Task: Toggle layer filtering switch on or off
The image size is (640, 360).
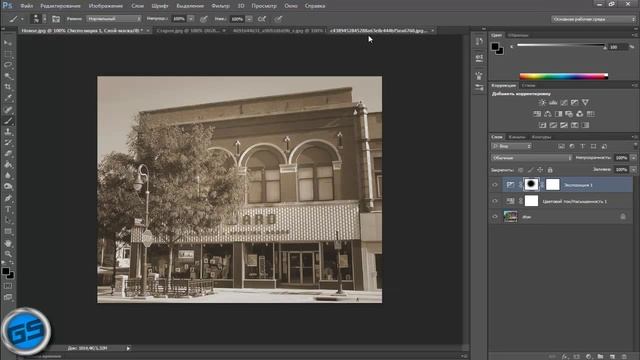Action: click(x=635, y=146)
